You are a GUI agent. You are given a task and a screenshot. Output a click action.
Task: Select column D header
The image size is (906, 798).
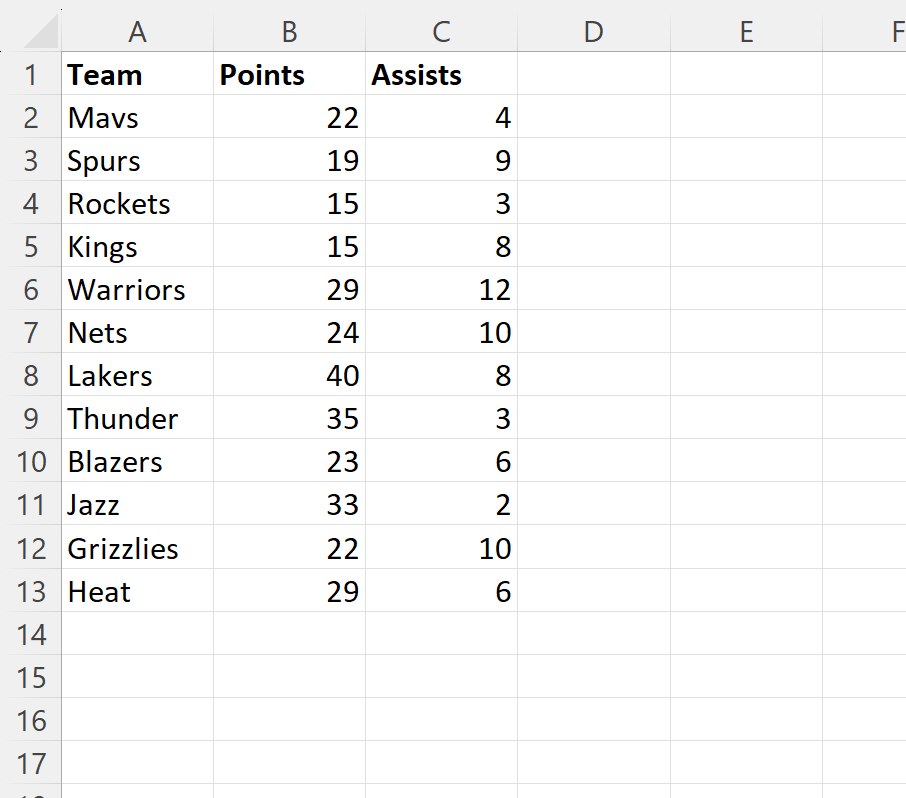click(x=593, y=32)
